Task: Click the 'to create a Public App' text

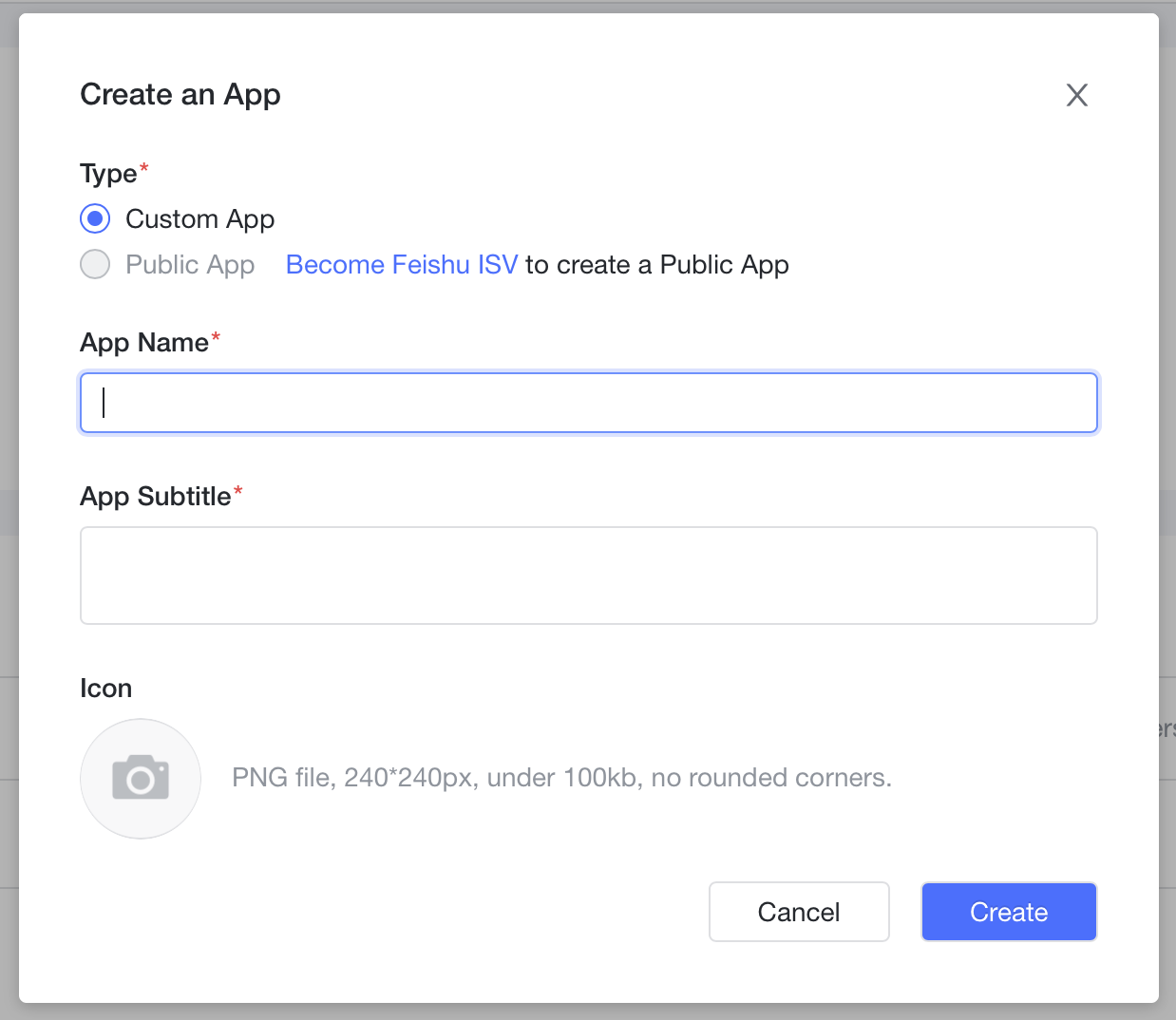Action: pos(656,265)
